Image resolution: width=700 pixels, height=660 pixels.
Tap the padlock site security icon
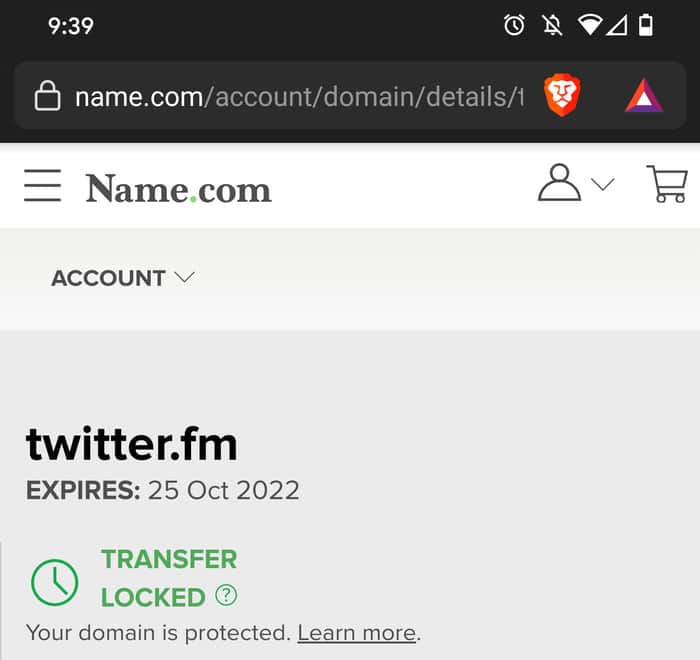tap(47, 96)
